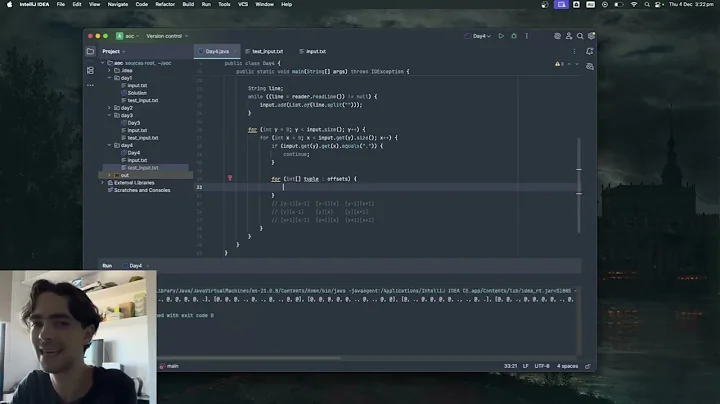Expand the day2 folder
Screen dimensions: 720x404
point(109,108)
